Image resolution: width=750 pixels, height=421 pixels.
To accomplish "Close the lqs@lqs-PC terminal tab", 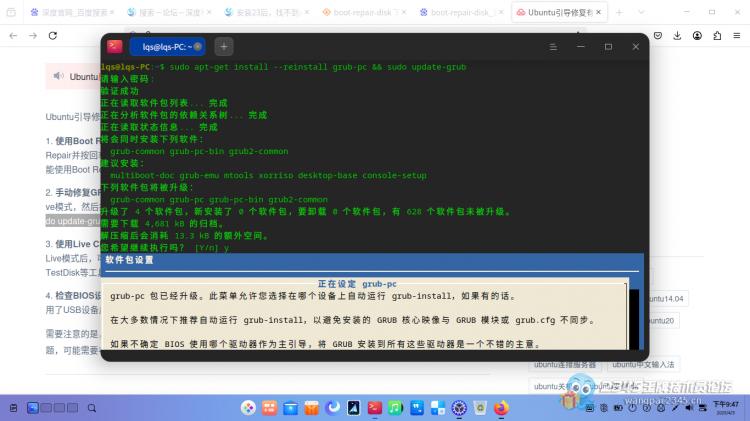I will (x=198, y=46).
